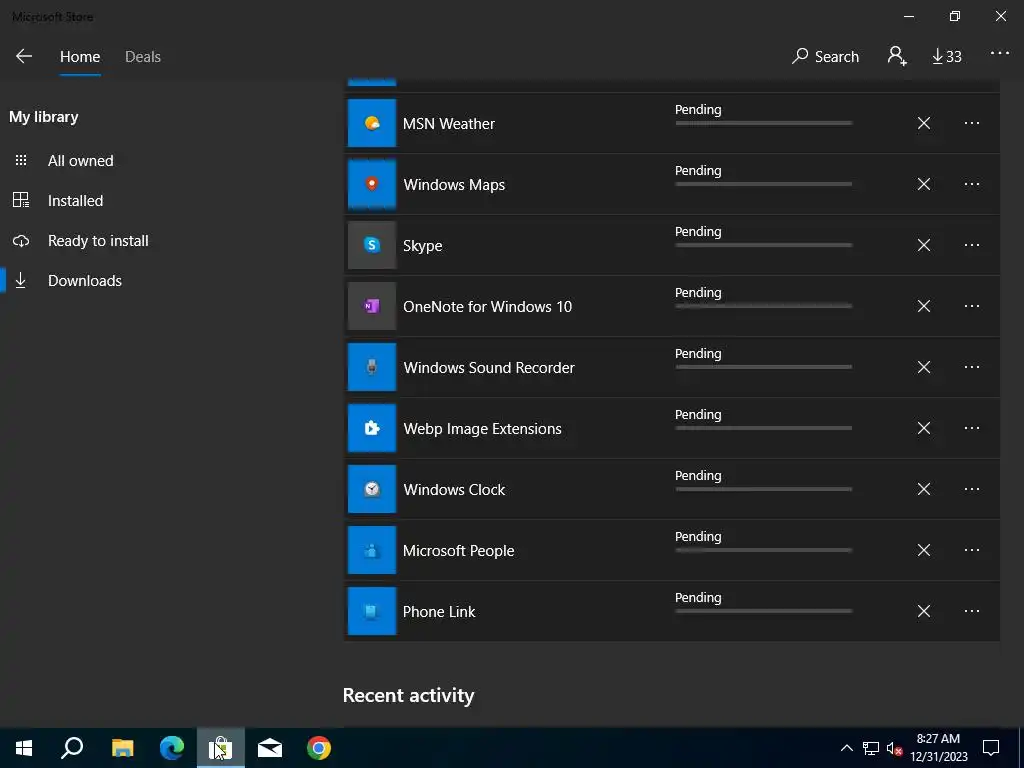Click the network status tray icon

point(871,748)
